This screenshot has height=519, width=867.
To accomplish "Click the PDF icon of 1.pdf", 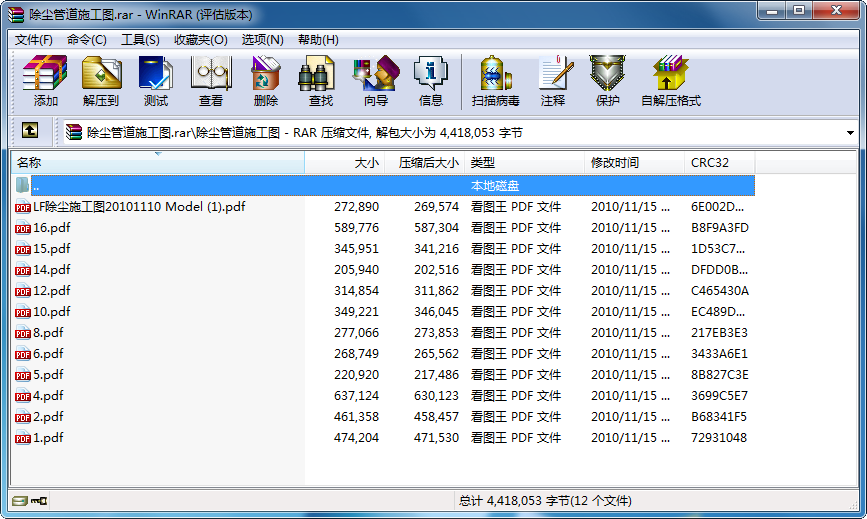I will point(23,438).
